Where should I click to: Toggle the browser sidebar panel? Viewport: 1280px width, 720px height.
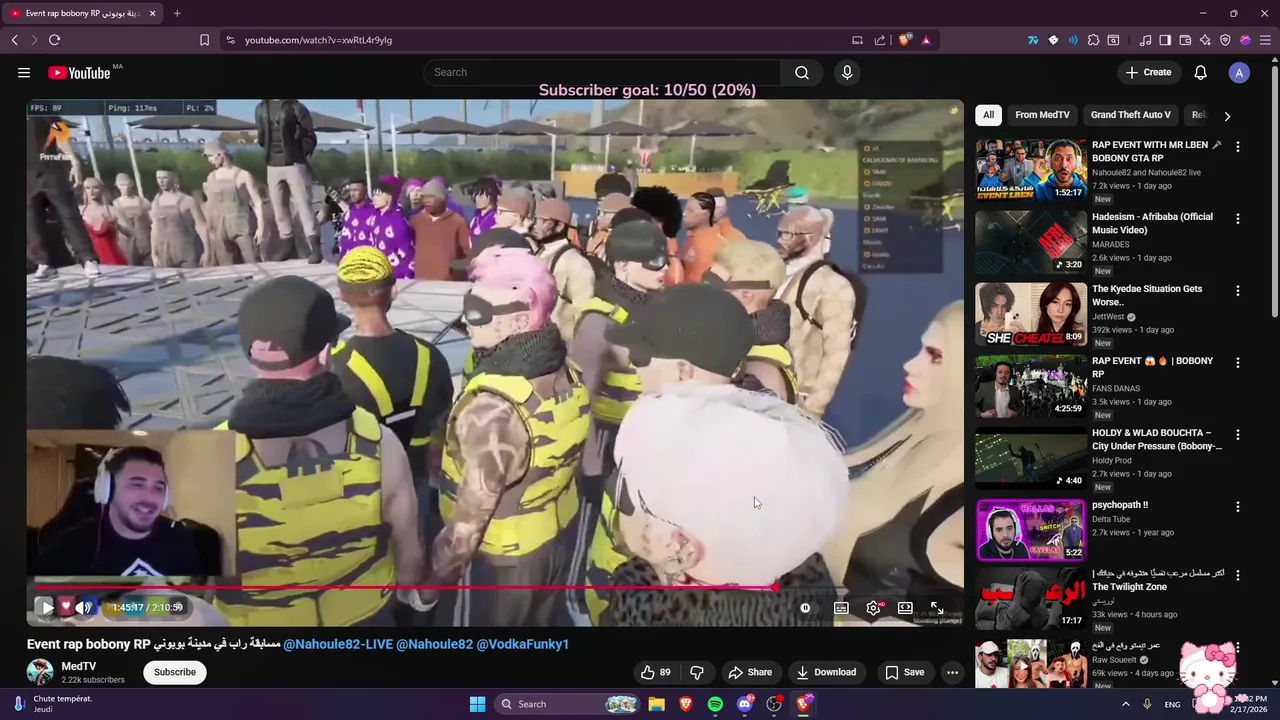1165,40
